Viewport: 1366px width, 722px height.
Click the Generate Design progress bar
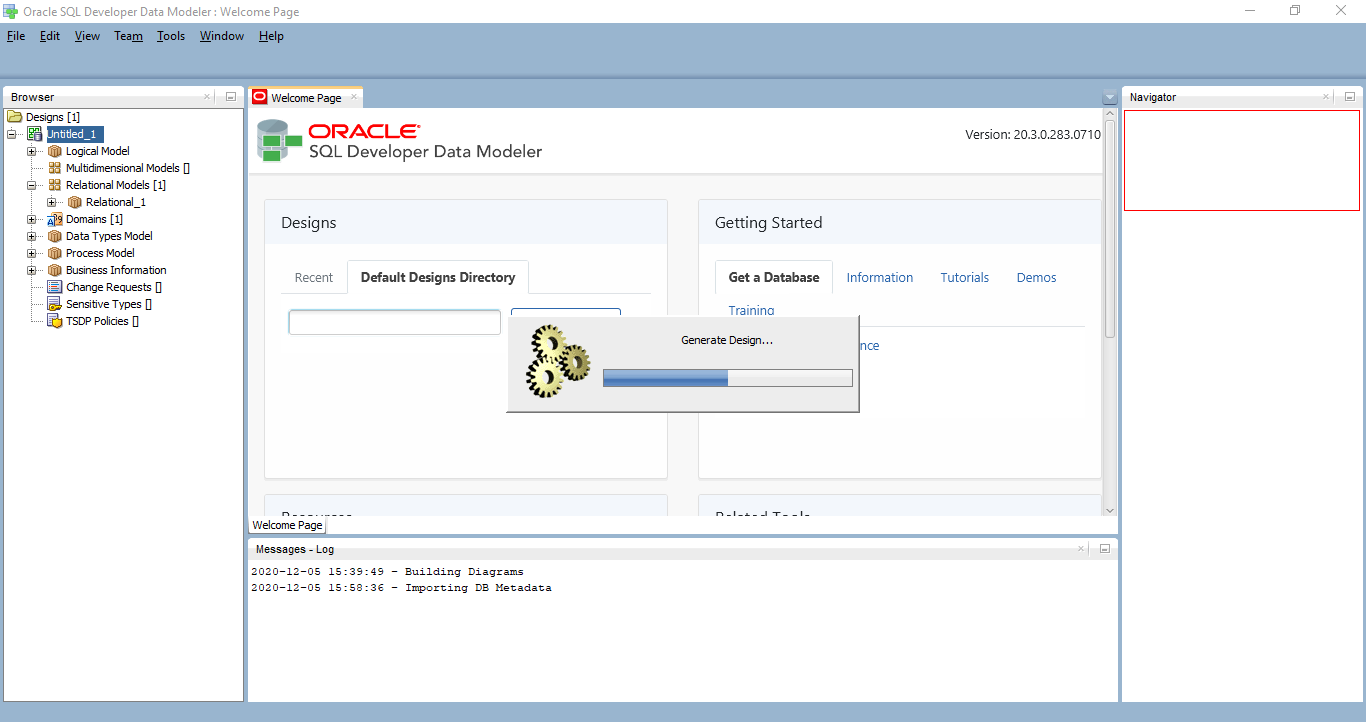click(728, 378)
